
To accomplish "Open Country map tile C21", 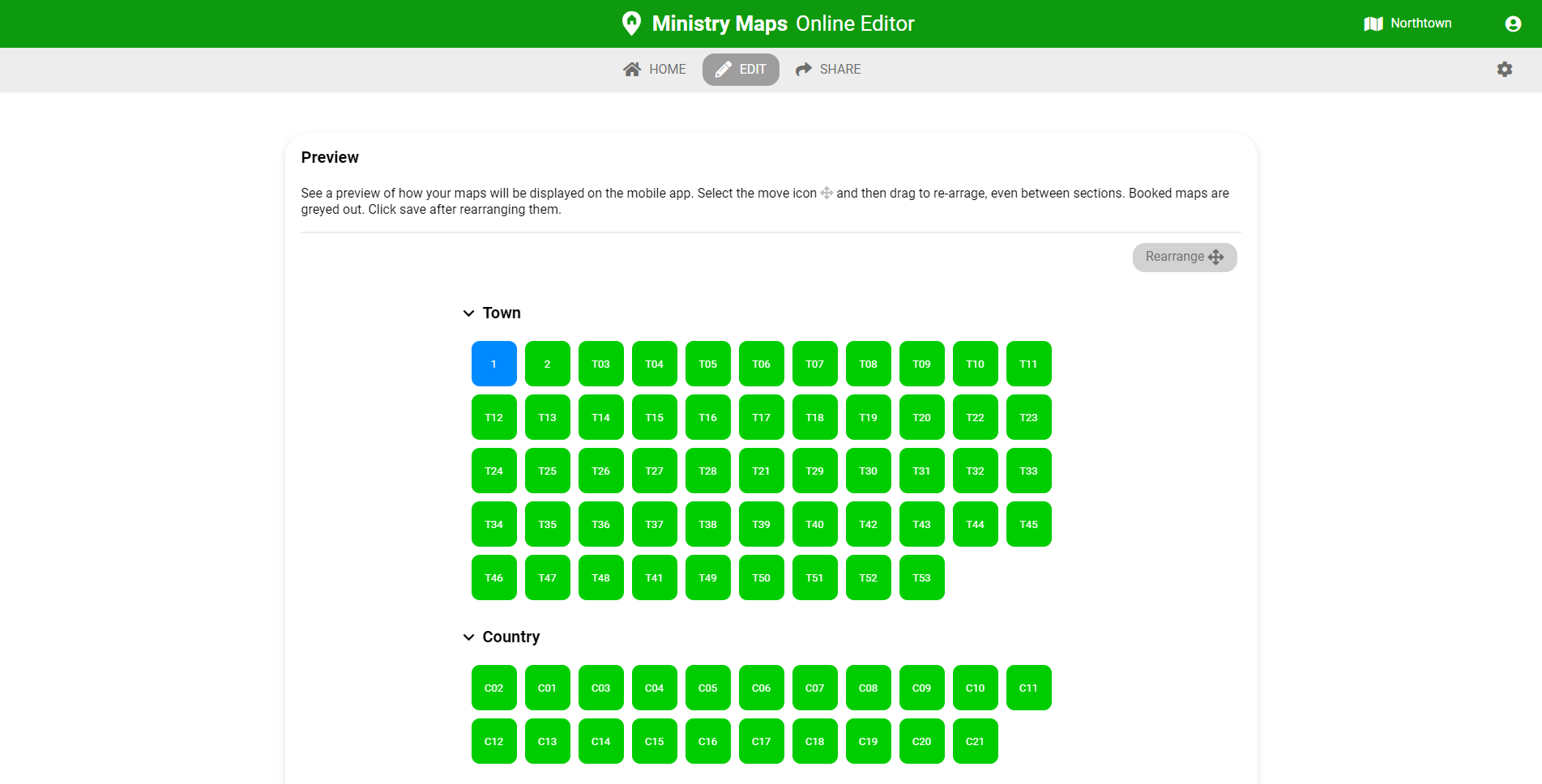I will tap(976, 741).
